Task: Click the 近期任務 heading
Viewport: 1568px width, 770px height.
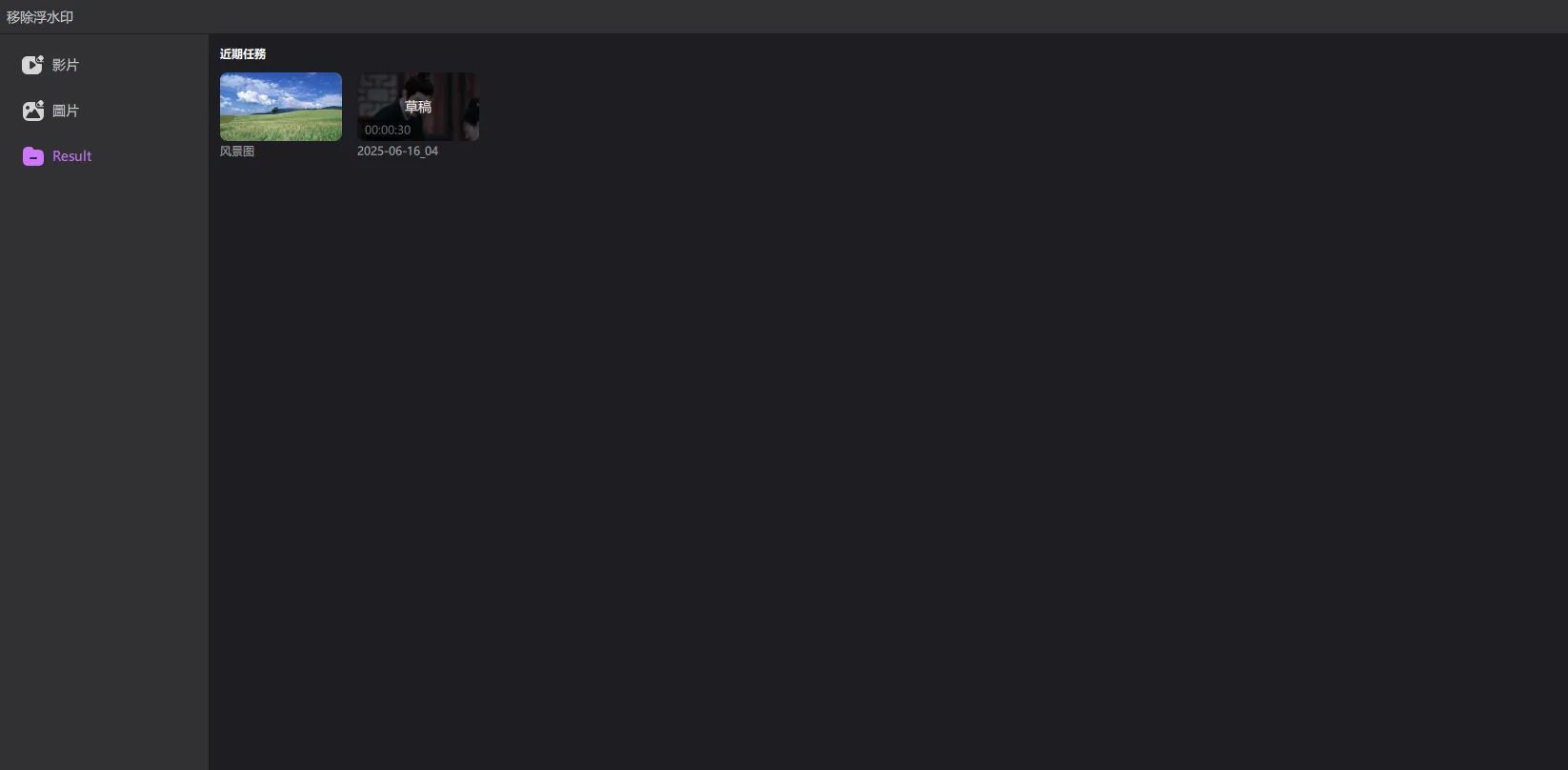Action: pyautogui.click(x=243, y=54)
